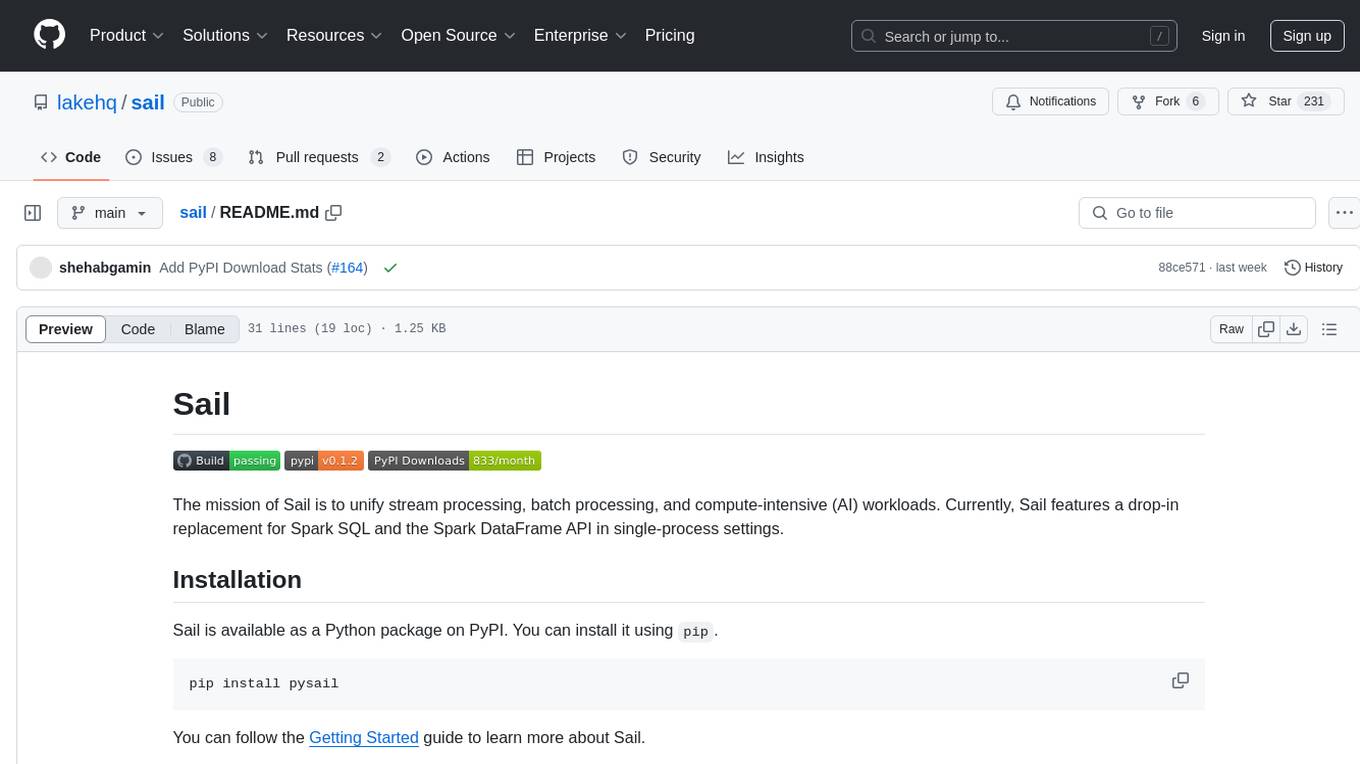Expand the Product menu
1360x764 pixels.
[x=127, y=35]
